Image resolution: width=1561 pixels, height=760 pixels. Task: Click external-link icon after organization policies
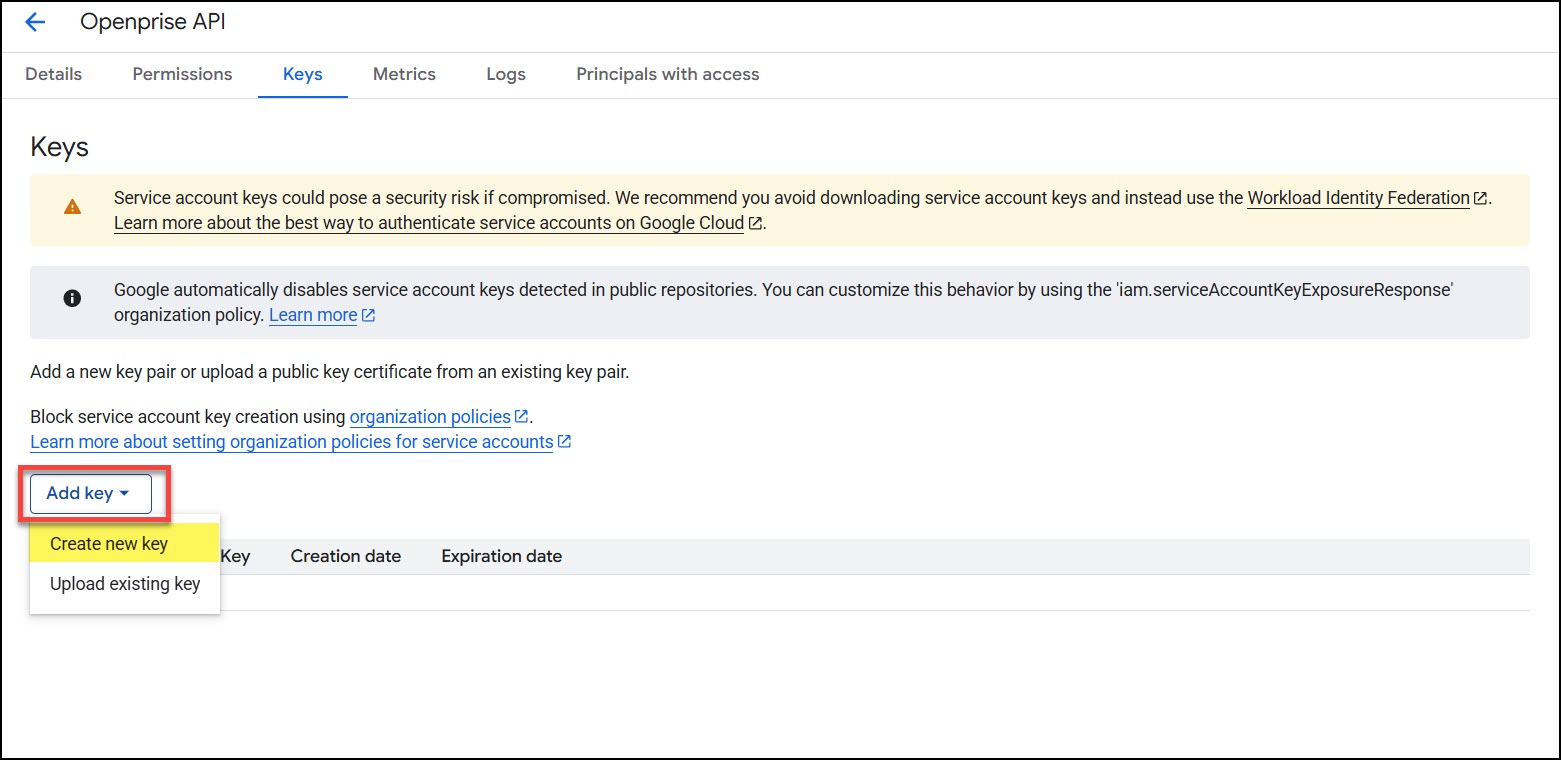(521, 416)
